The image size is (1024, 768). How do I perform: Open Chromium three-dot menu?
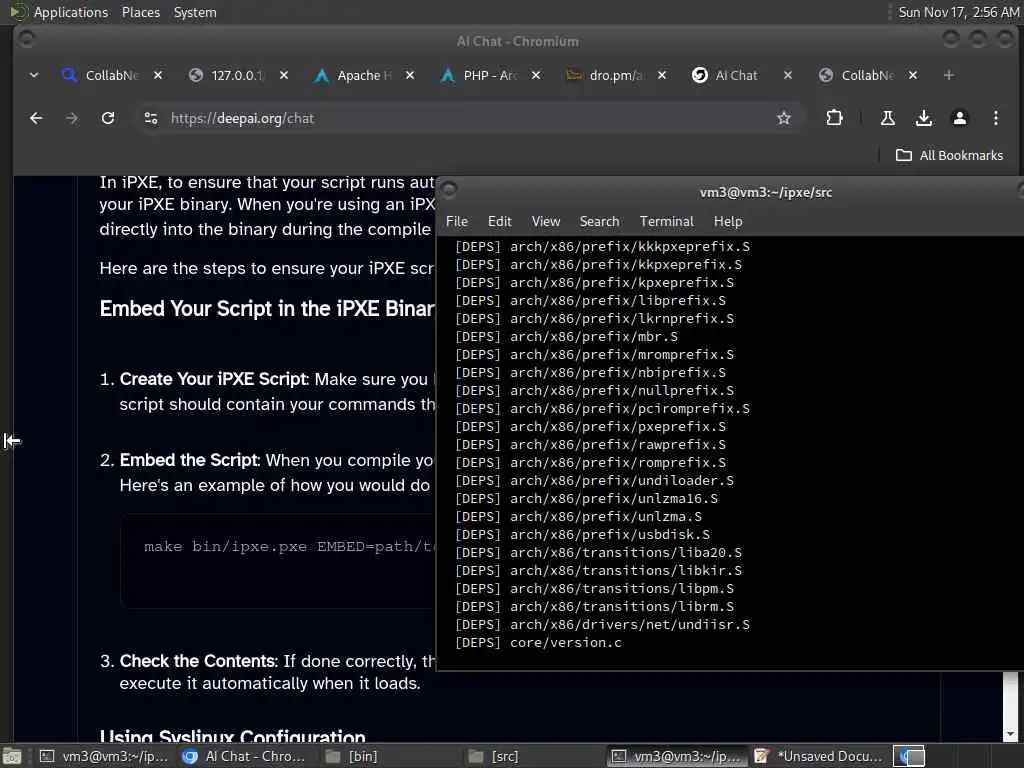995,118
